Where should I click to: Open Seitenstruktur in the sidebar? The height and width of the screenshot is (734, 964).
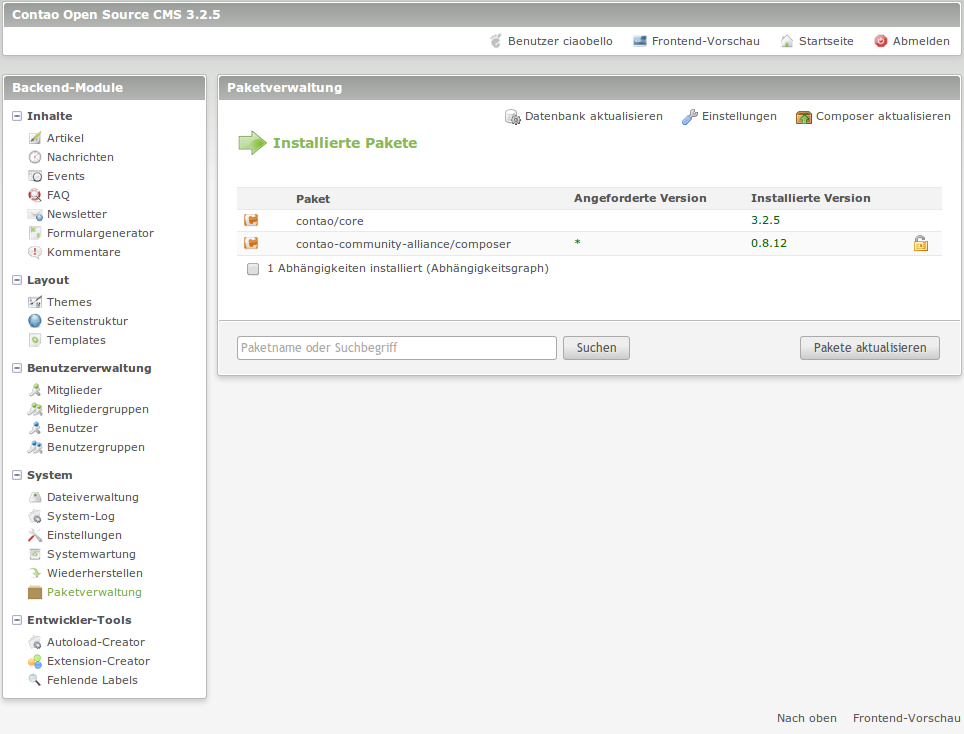pos(87,321)
